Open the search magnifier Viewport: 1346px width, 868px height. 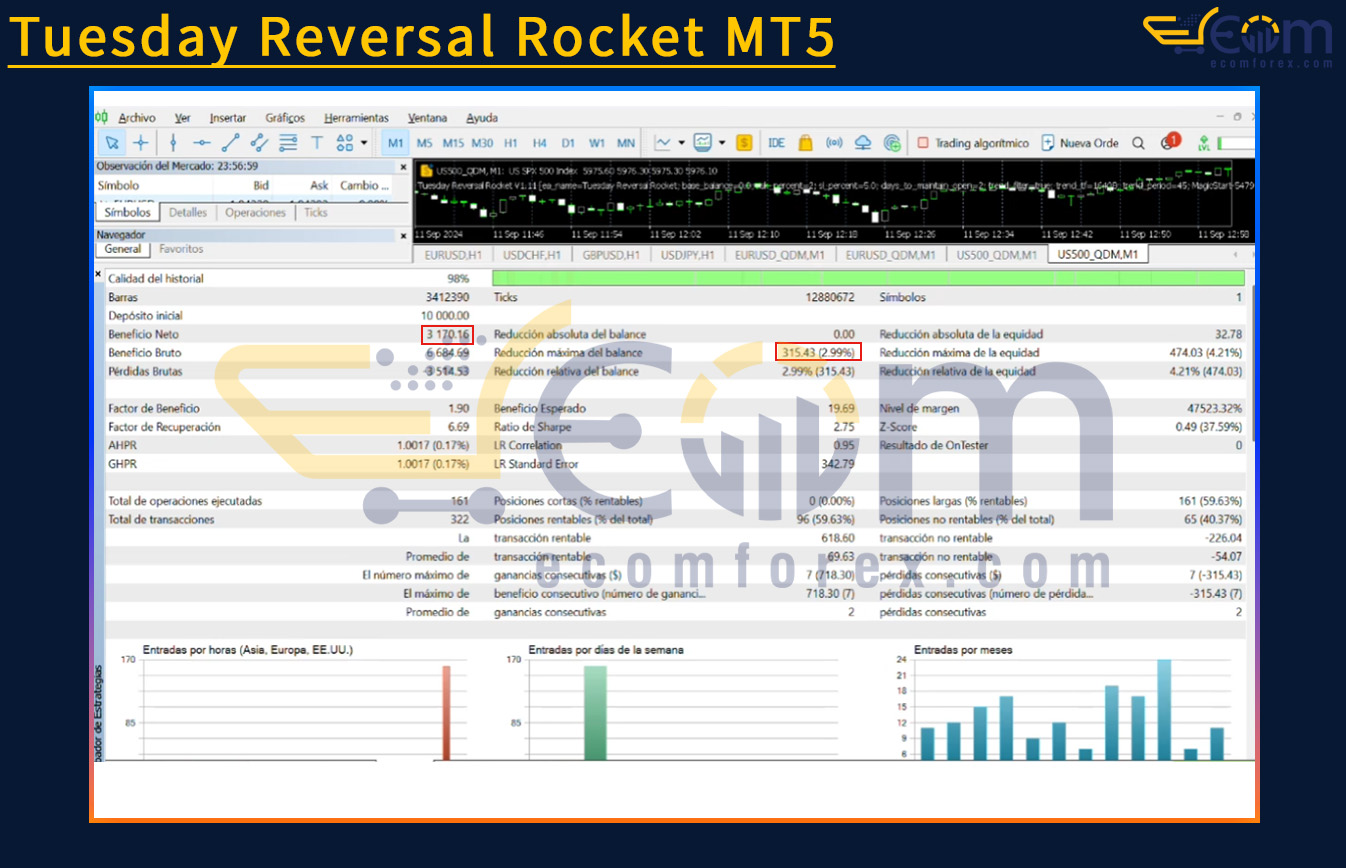tap(1138, 143)
